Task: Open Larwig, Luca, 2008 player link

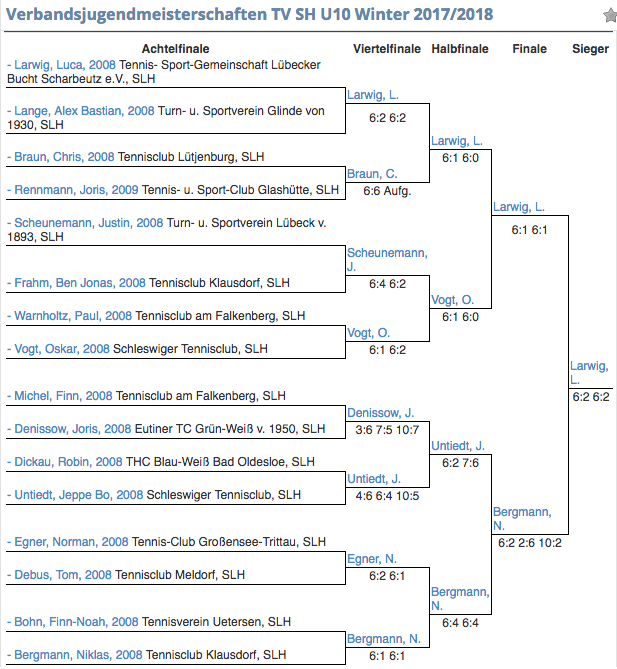Action: [x=65, y=65]
